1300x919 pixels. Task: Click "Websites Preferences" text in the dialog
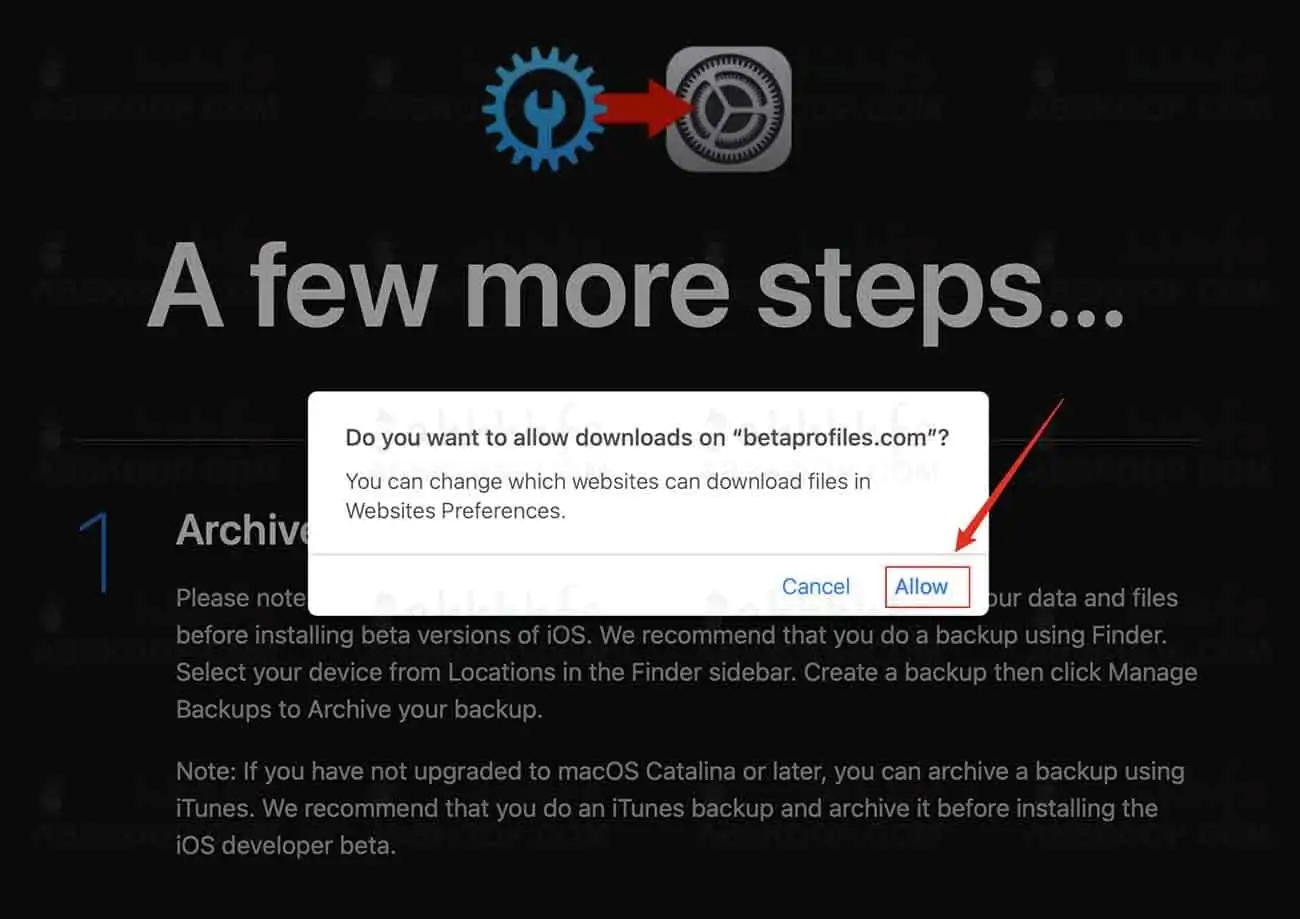pyautogui.click(x=453, y=511)
